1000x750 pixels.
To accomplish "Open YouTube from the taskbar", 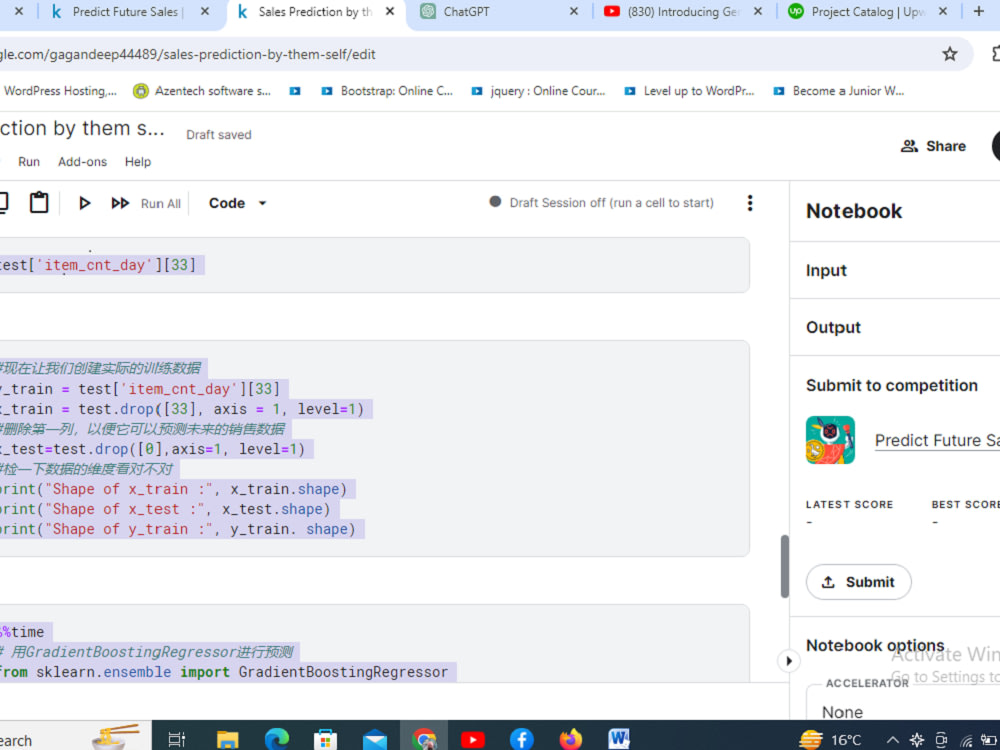I will pyautogui.click(x=473, y=739).
